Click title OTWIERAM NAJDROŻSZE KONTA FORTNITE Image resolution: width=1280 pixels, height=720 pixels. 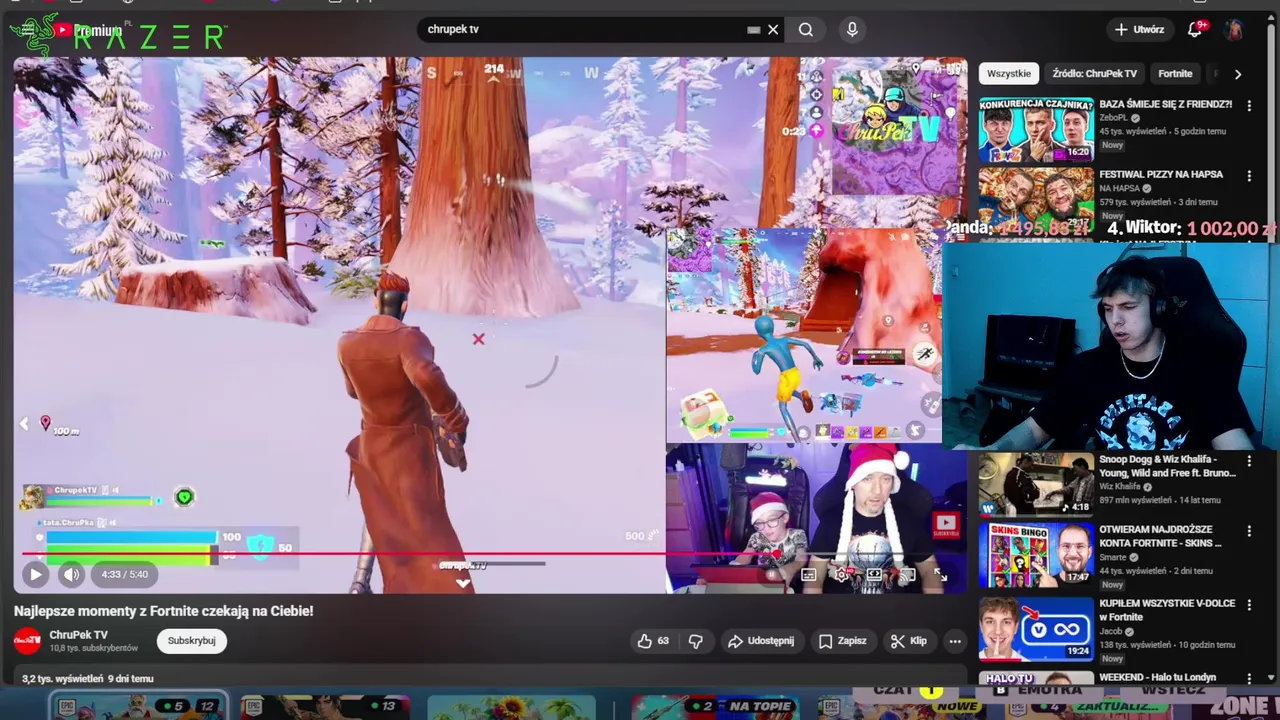pyautogui.click(x=1160, y=536)
